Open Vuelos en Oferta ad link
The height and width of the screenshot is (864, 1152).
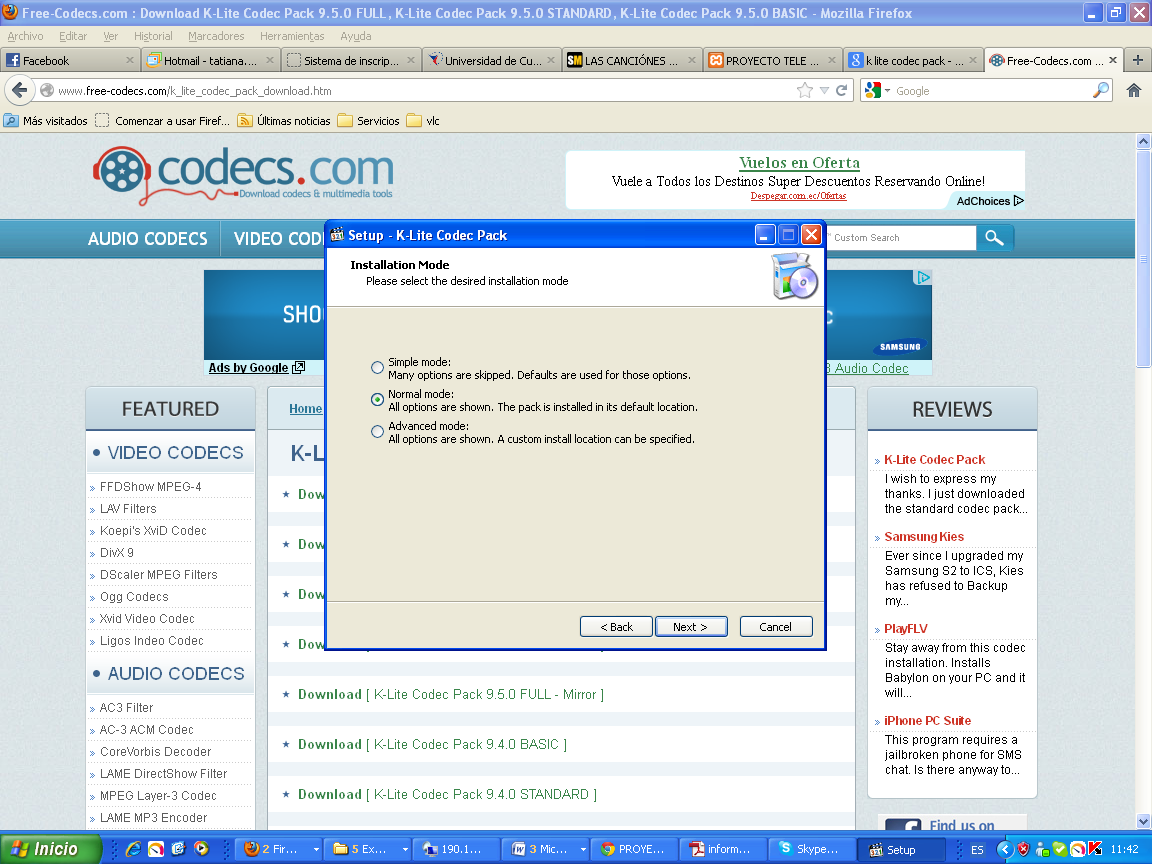(799, 162)
